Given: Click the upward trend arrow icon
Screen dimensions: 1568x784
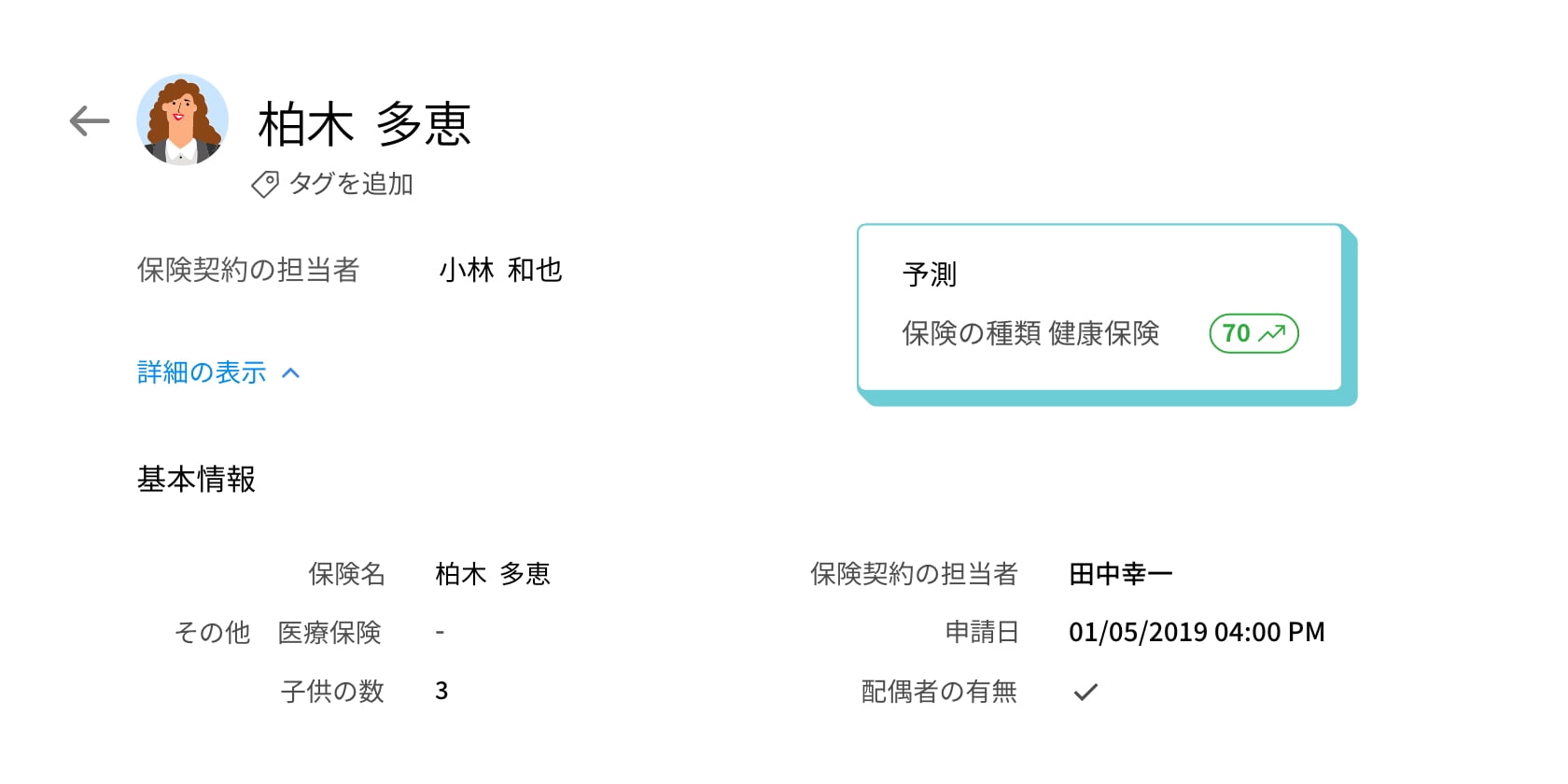Looking at the screenshot, I should click(x=1272, y=333).
